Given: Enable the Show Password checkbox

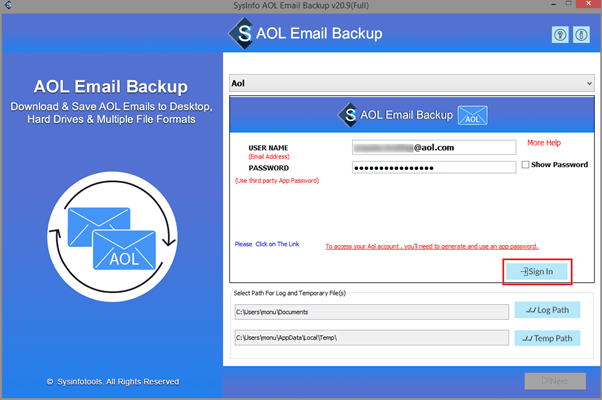Looking at the screenshot, I should tap(525, 165).
